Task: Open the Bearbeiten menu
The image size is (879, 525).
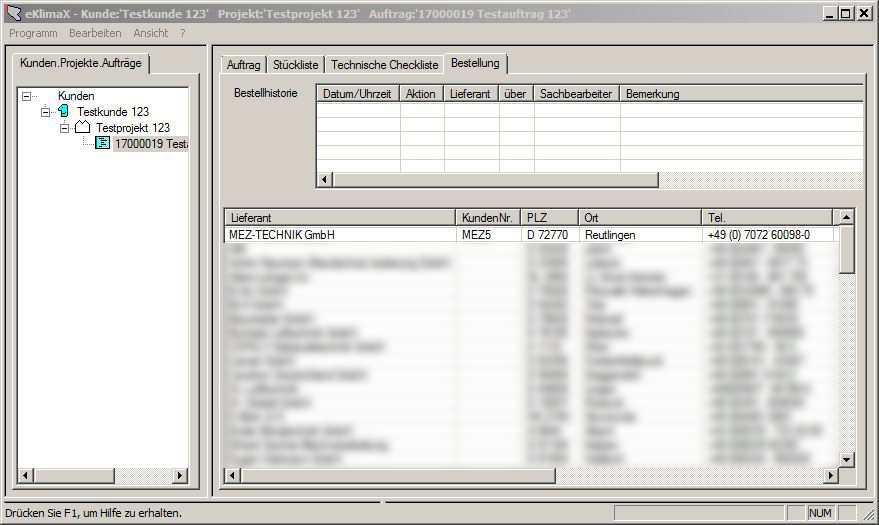Action: tap(95, 33)
